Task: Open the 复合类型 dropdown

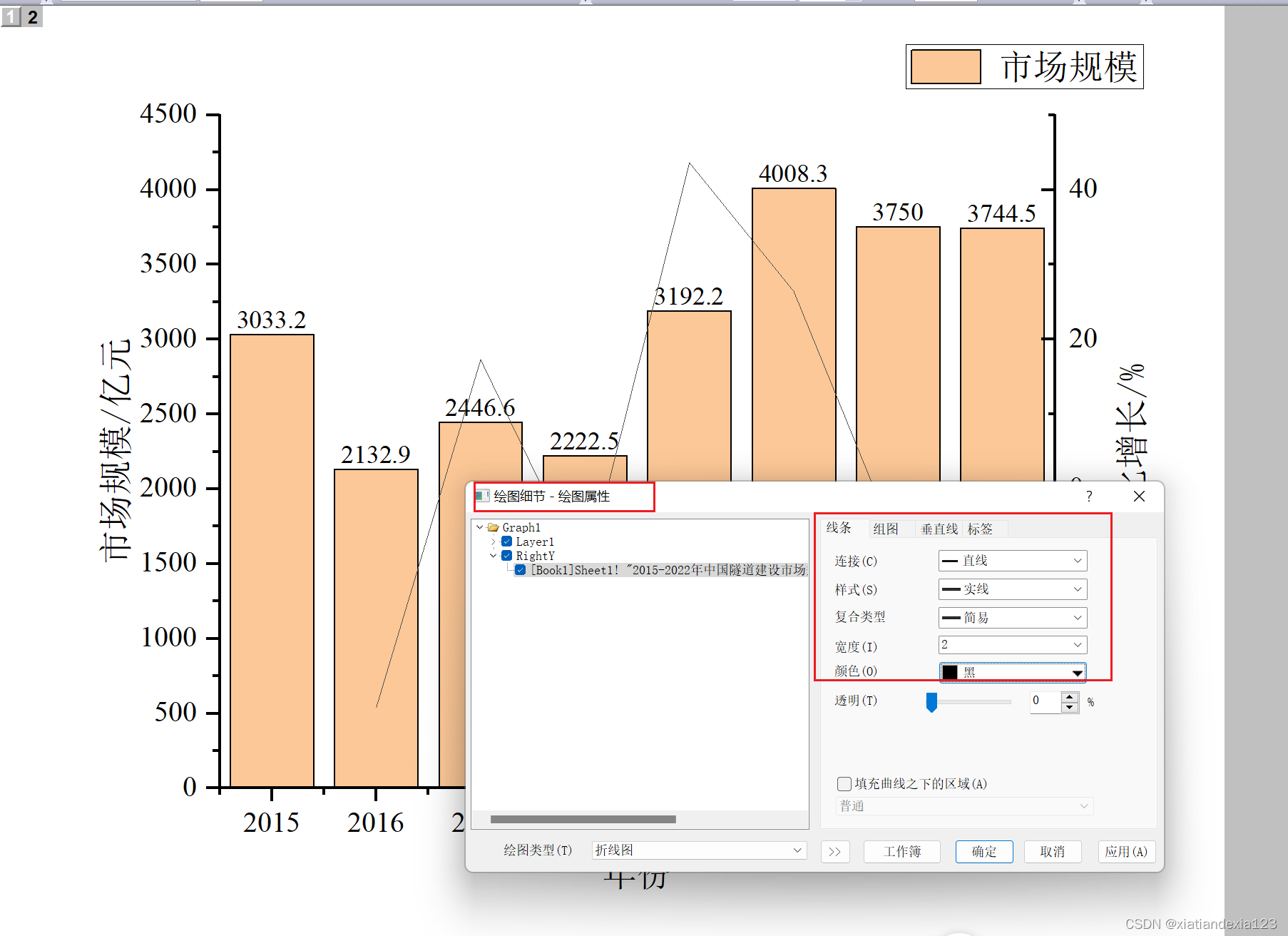Action: tap(1013, 618)
